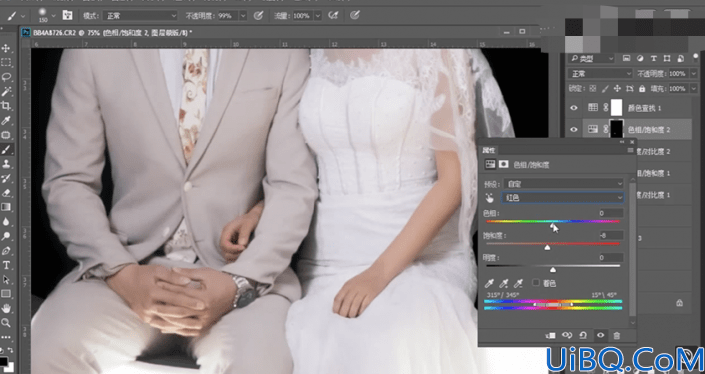The width and height of the screenshot is (705, 374).
Task: Select the Eraser tool
Action: click(6, 193)
